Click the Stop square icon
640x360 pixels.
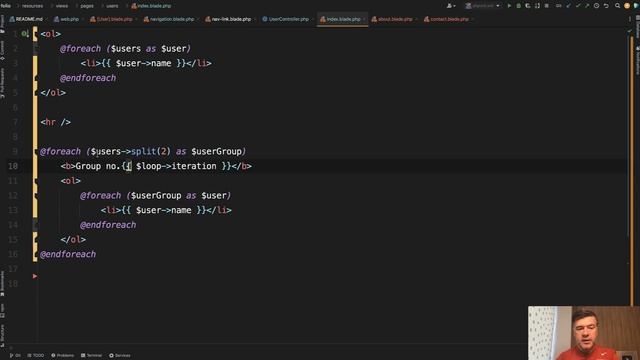[547, 6]
